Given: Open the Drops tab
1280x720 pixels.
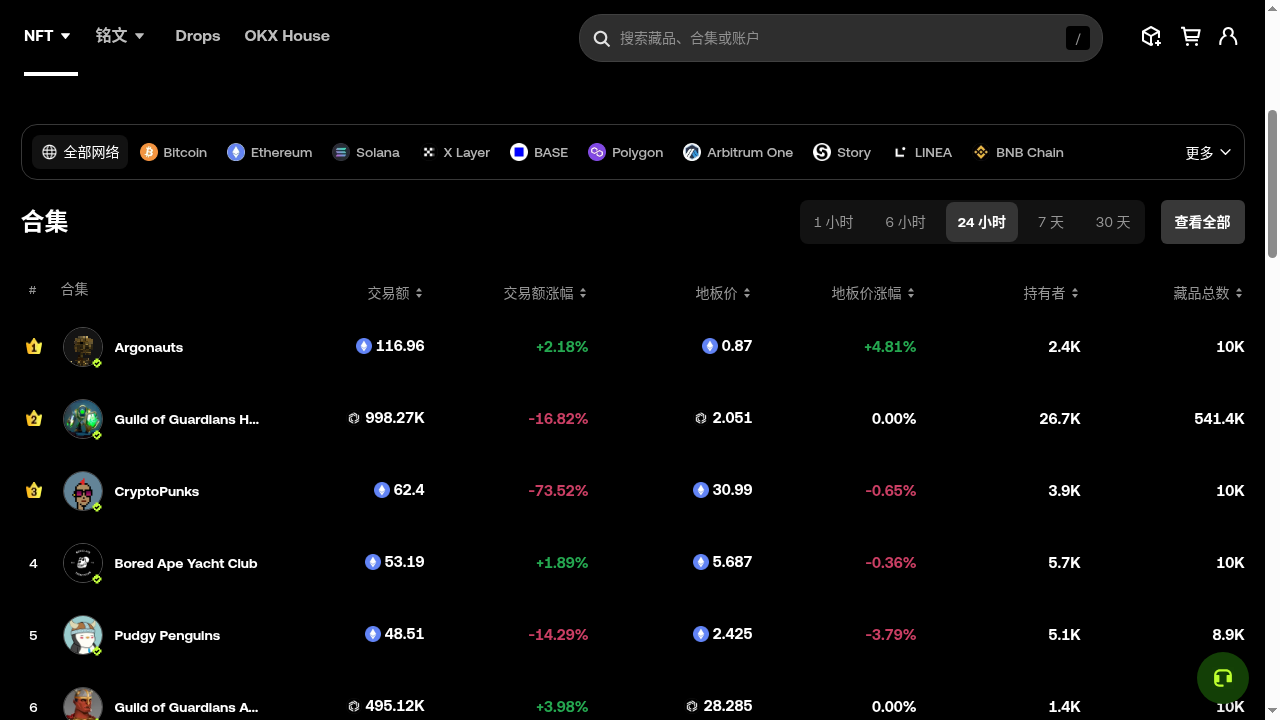Looking at the screenshot, I should (198, 36).
